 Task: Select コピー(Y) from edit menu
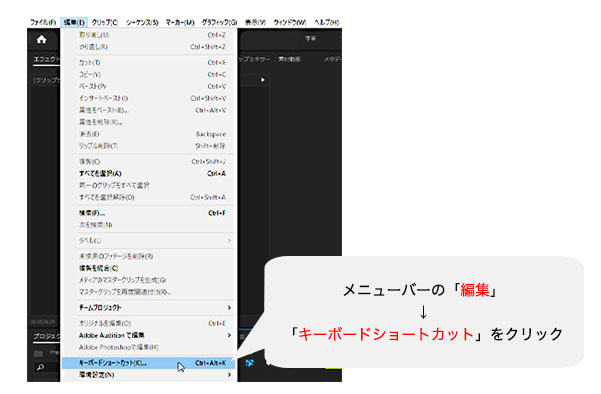(149, 74)
